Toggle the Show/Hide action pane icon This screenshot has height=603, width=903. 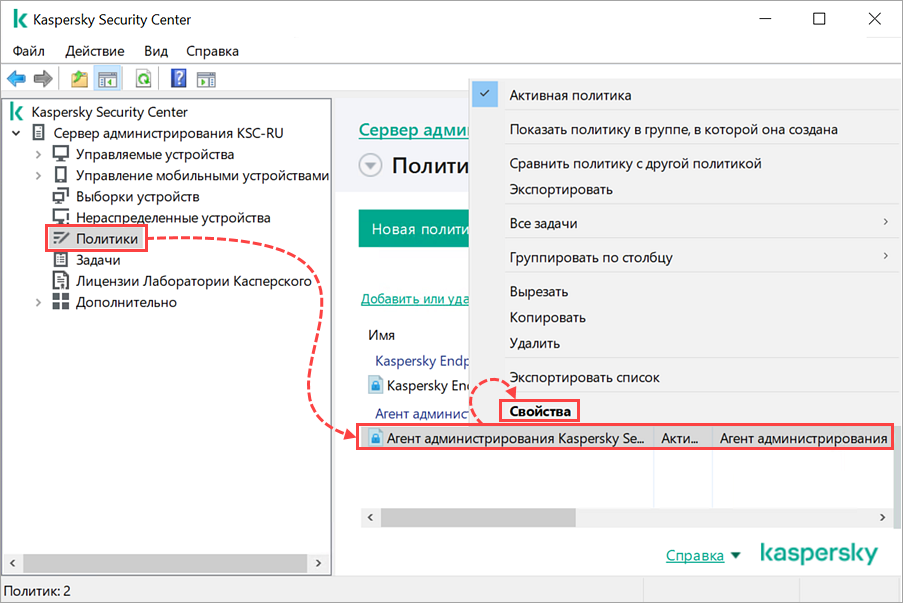point(206,79)
